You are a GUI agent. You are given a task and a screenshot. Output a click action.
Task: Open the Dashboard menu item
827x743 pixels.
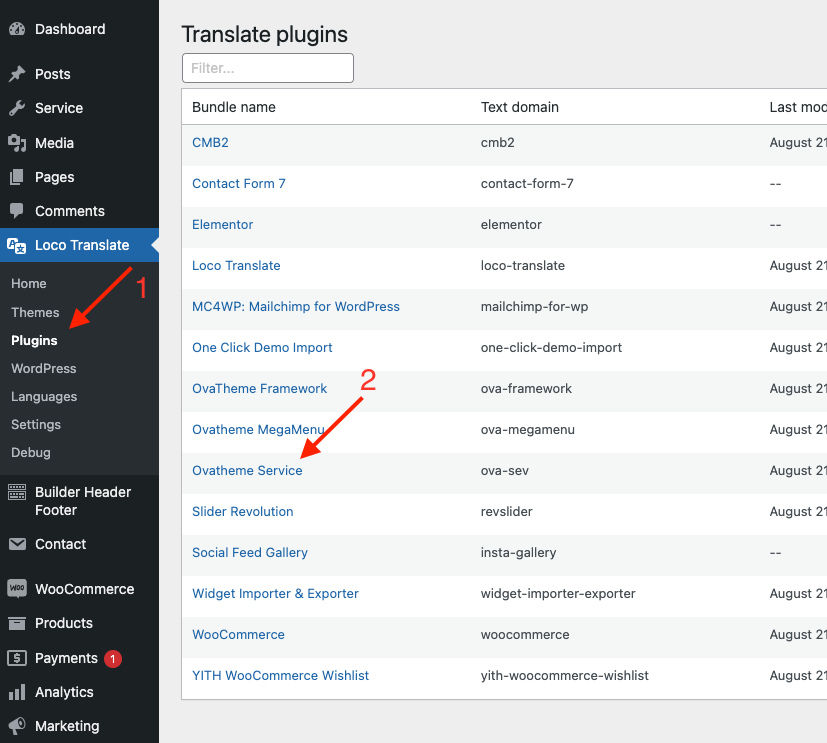[70, 29]
